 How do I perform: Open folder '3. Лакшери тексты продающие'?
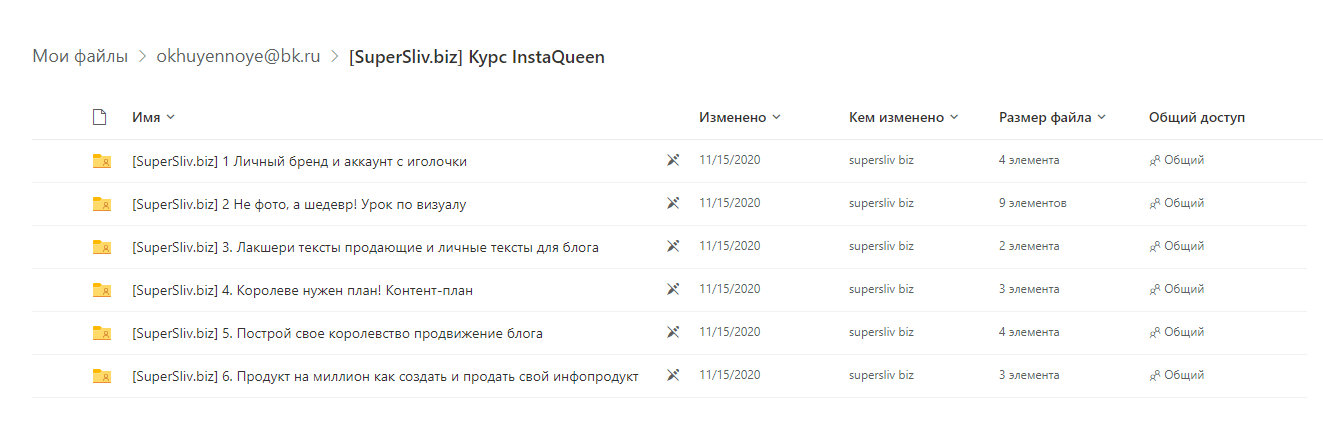365,247
